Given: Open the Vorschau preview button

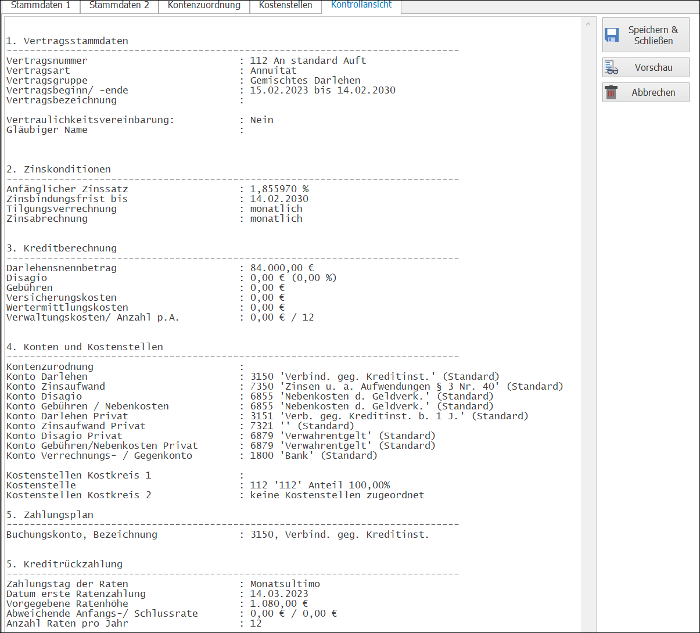Looking at the screenshot, I should (646, 67).
